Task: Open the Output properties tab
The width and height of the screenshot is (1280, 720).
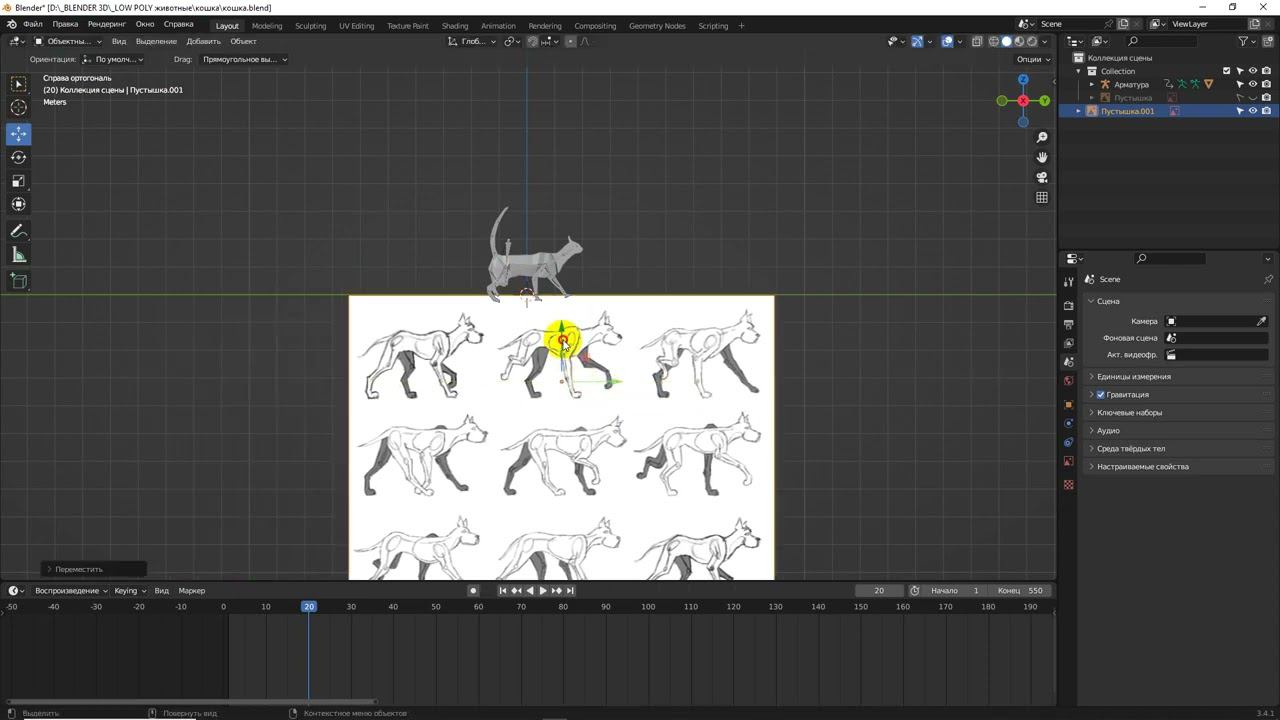Action: point(1069,324)
